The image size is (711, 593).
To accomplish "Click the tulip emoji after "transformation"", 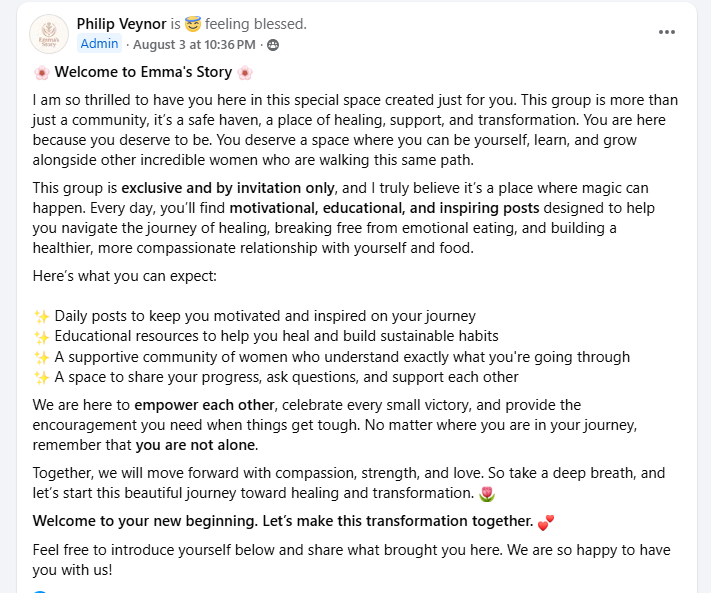I will point(487,494).
